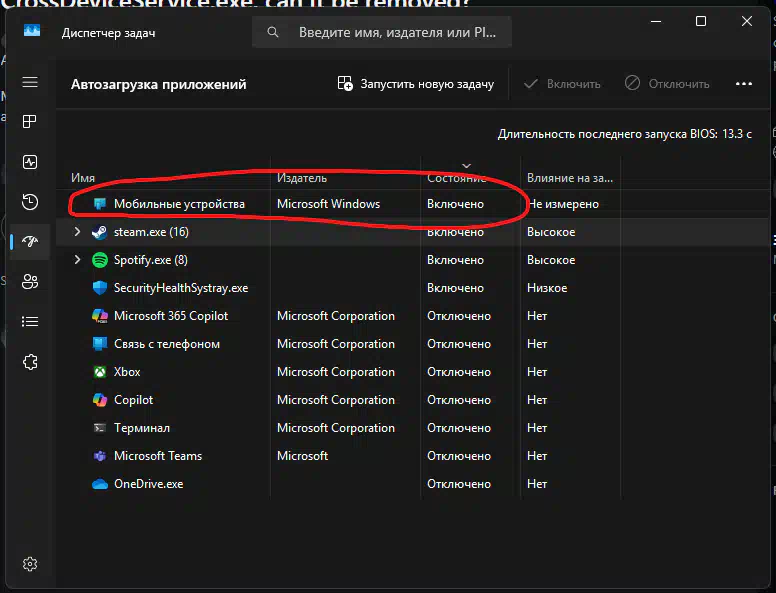Viewport: 776px width, 593px height.
Task: Go to the Processes page icon
Action: click(x=30, y=122)
